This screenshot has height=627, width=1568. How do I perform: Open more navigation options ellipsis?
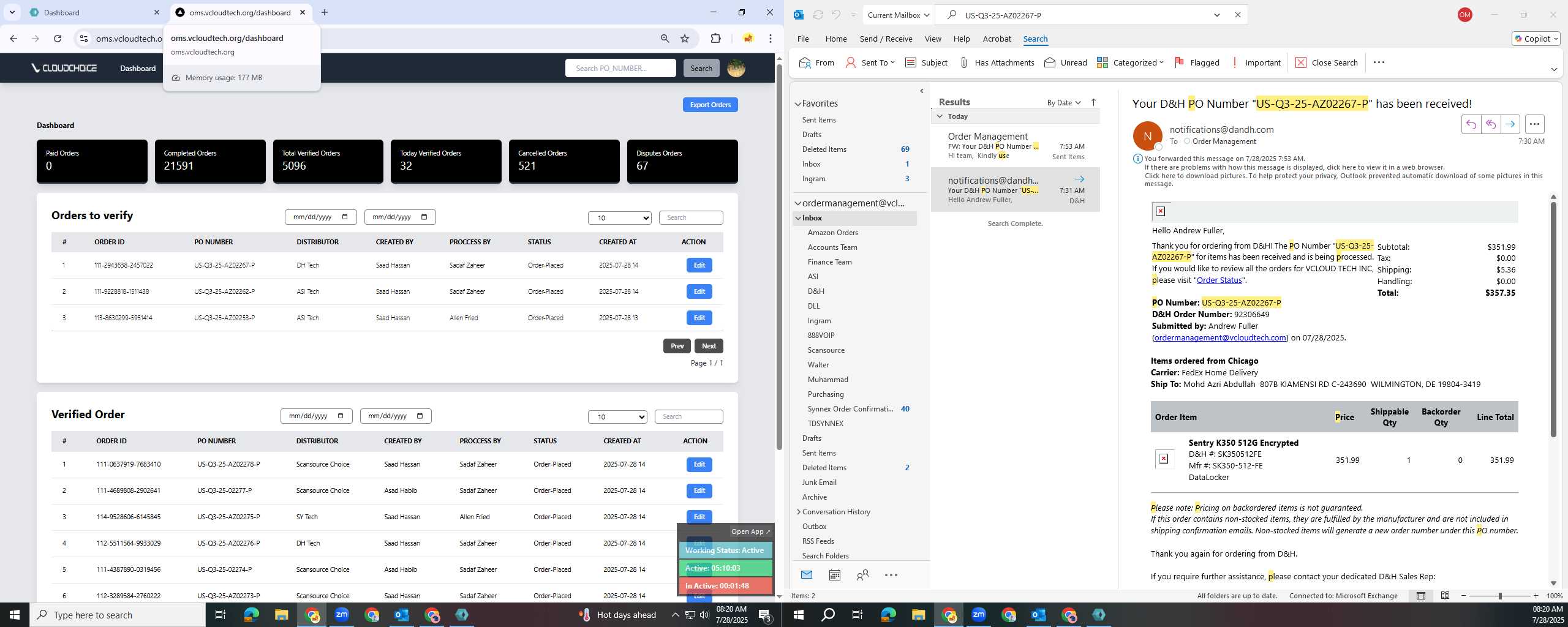coord(891,575)
